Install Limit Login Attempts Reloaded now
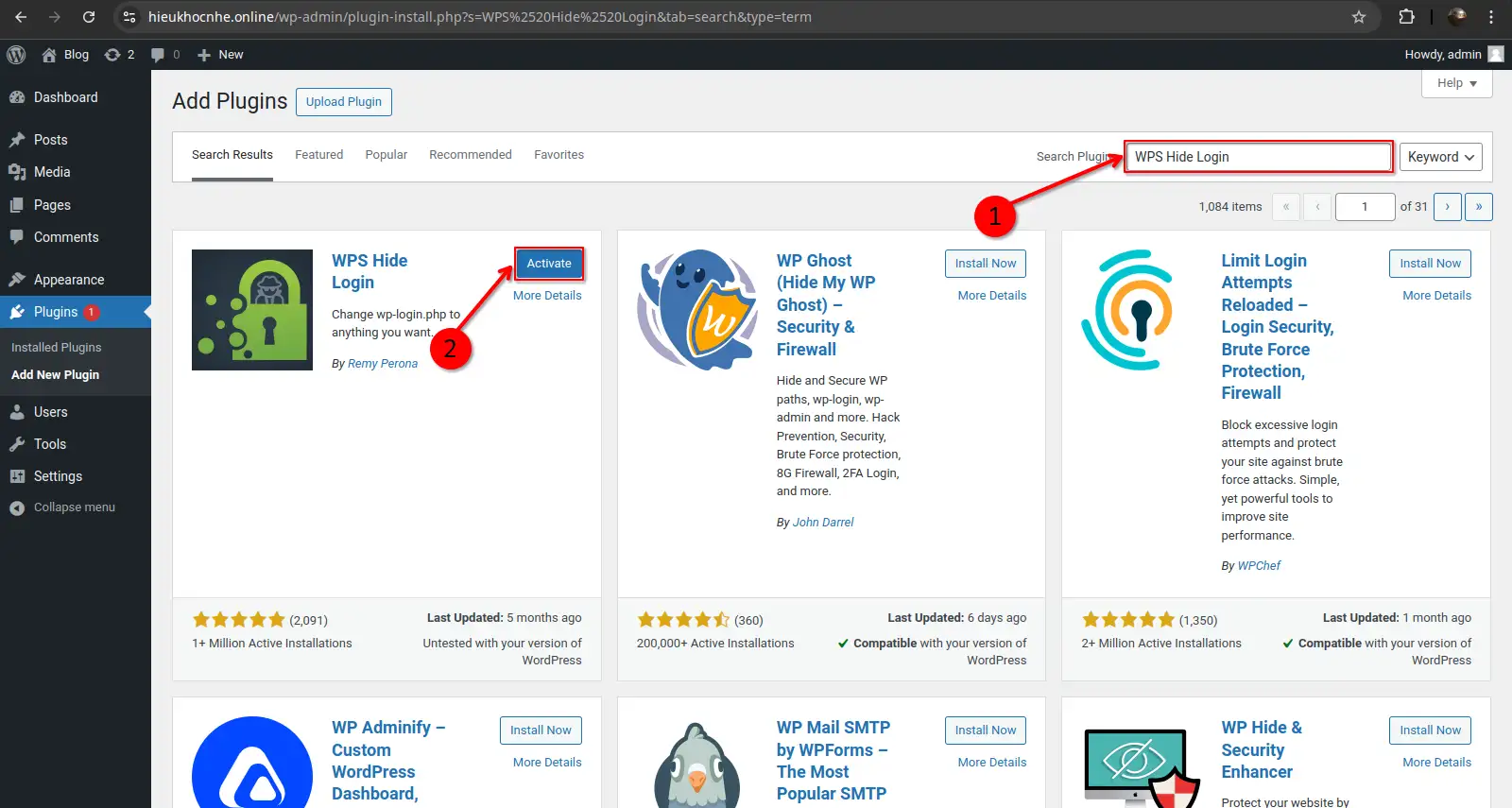 click(1430, 264)
